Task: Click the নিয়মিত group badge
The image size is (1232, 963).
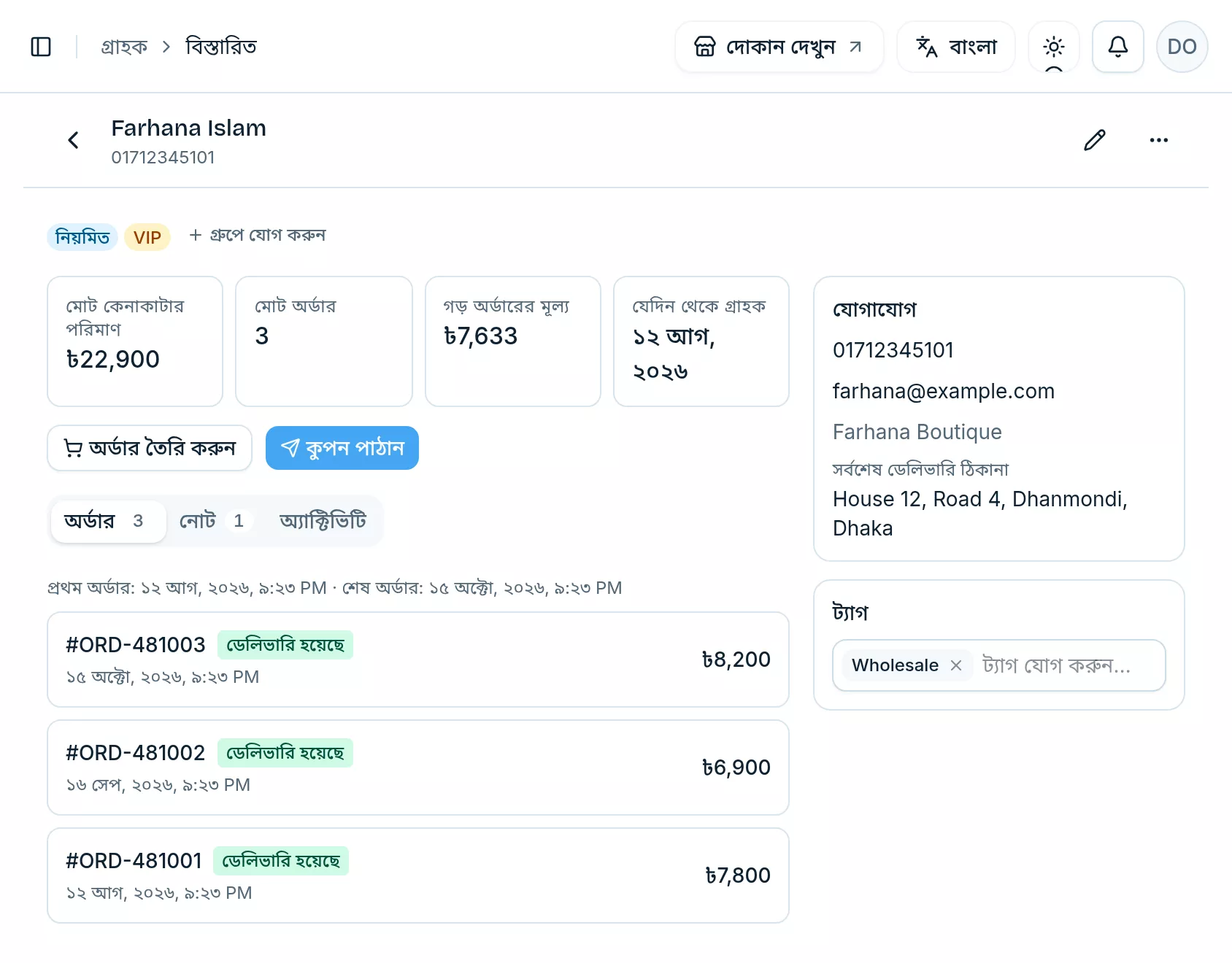Action: click(x=82, y=237)
